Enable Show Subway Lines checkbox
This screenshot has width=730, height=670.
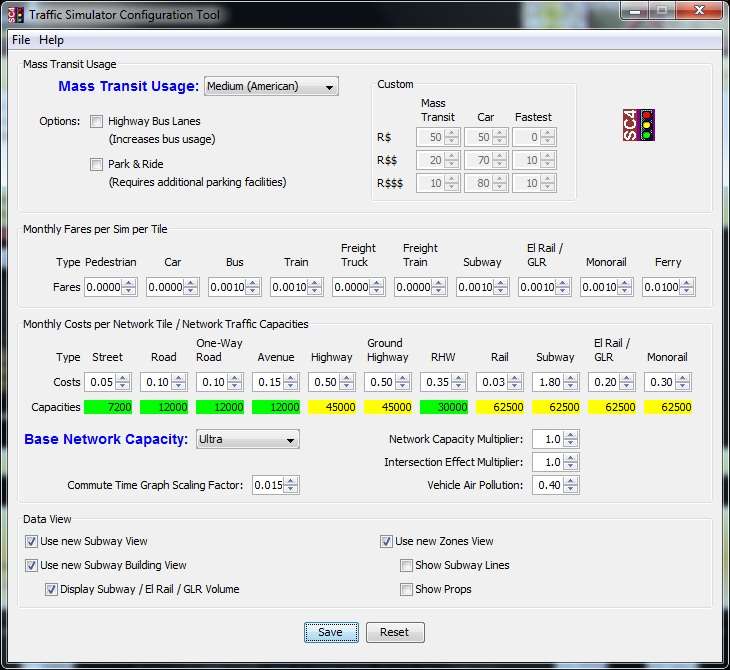point(406,565)
